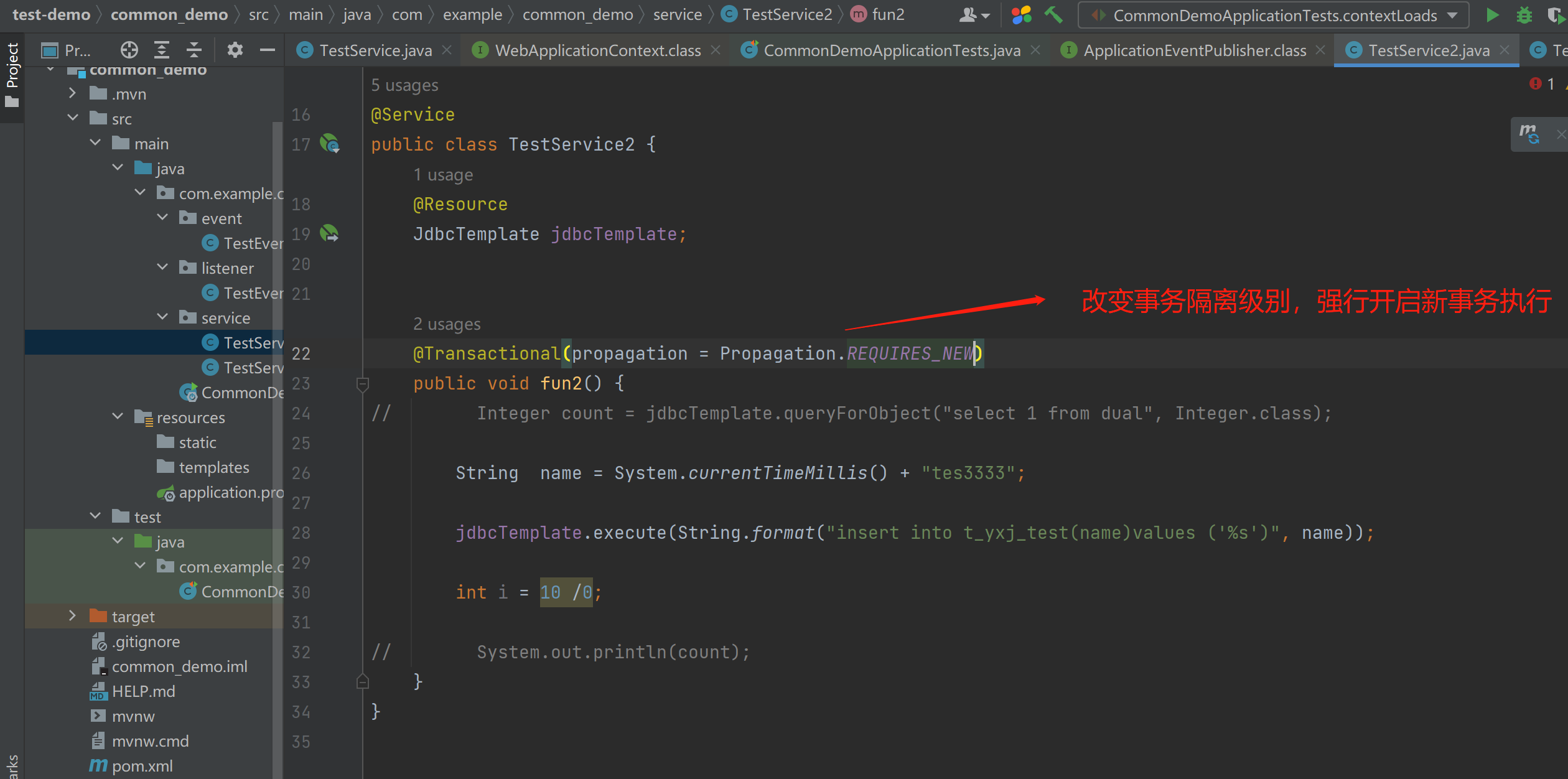The width and height of the screenshot is (1568, 779).
Task: Click the Debug bug icon
Action: [x=1524, y=15]
